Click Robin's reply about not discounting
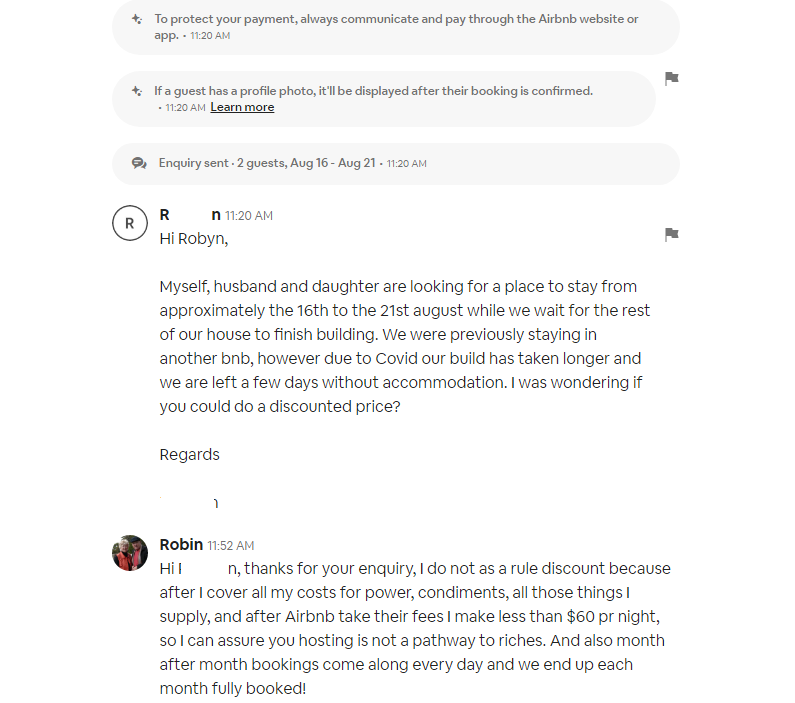This screenshot has height=703, width=795. [412, 628]
